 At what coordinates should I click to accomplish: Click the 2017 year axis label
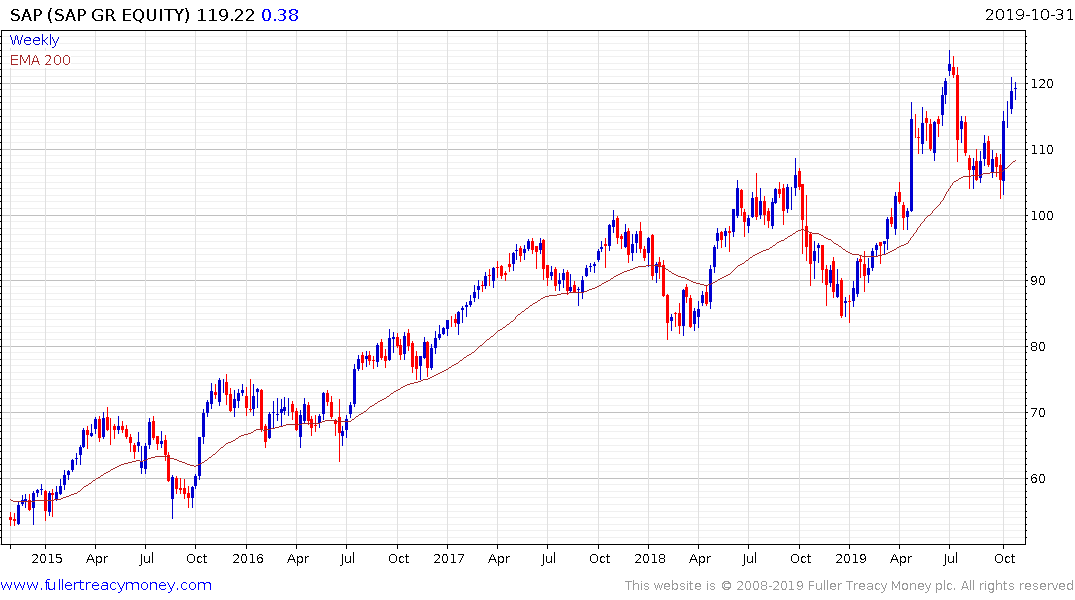[x=449, y=558]
